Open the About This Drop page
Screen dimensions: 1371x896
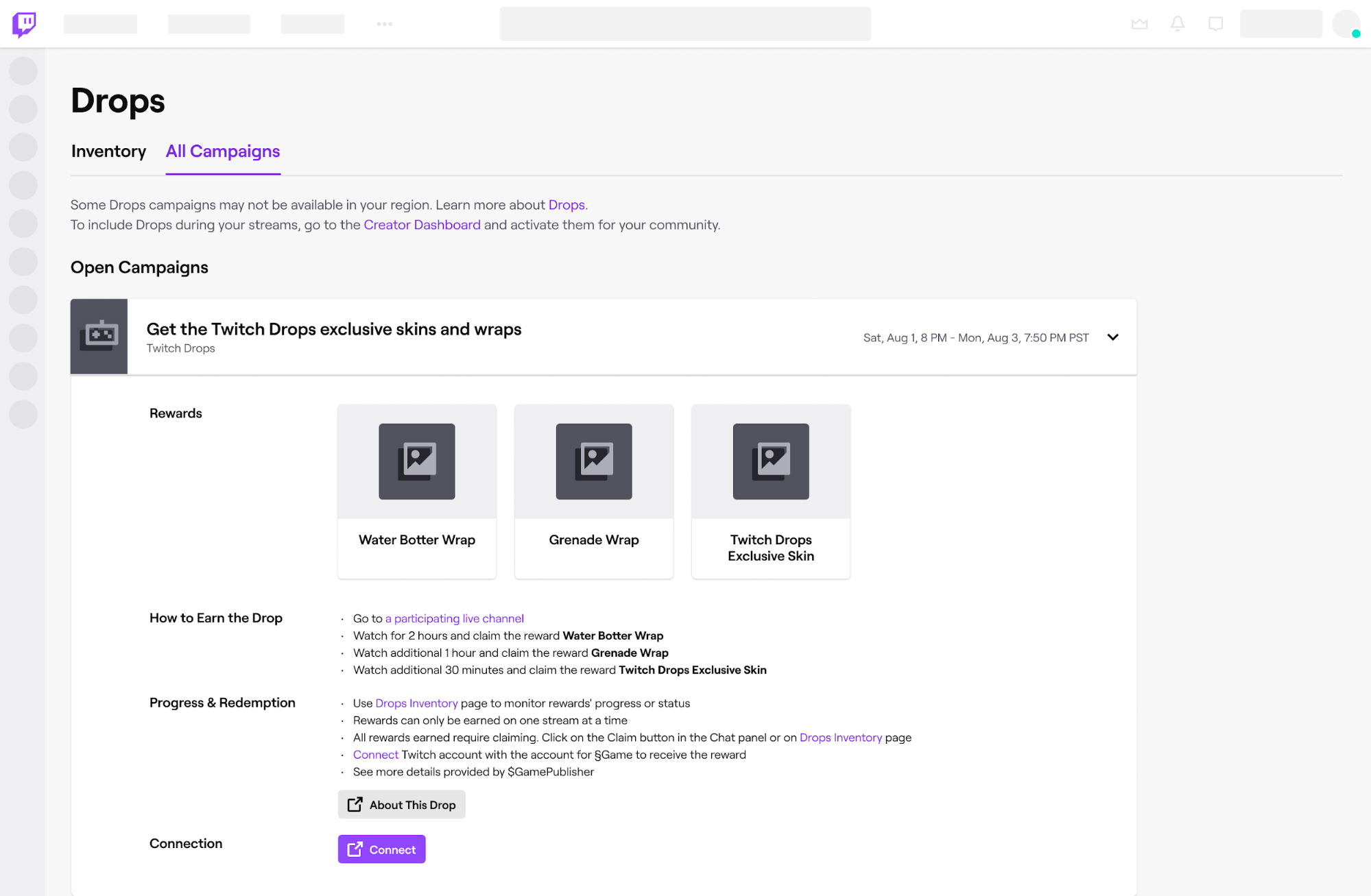tap(401, 804)
